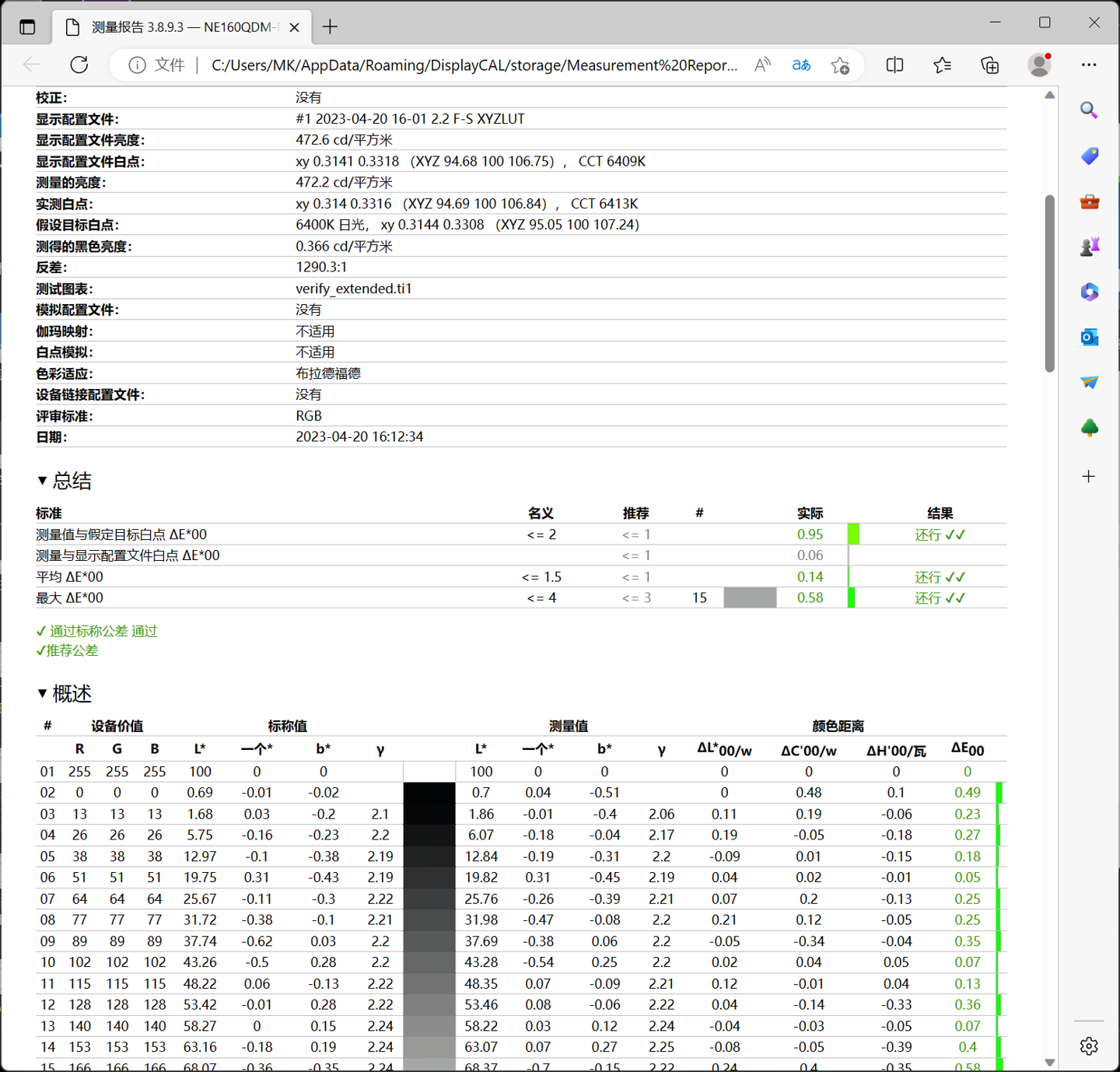Open Settings and more ellipsis menu
The width and height of the screenshot is (1120, 1072).
coord(1089,65)
